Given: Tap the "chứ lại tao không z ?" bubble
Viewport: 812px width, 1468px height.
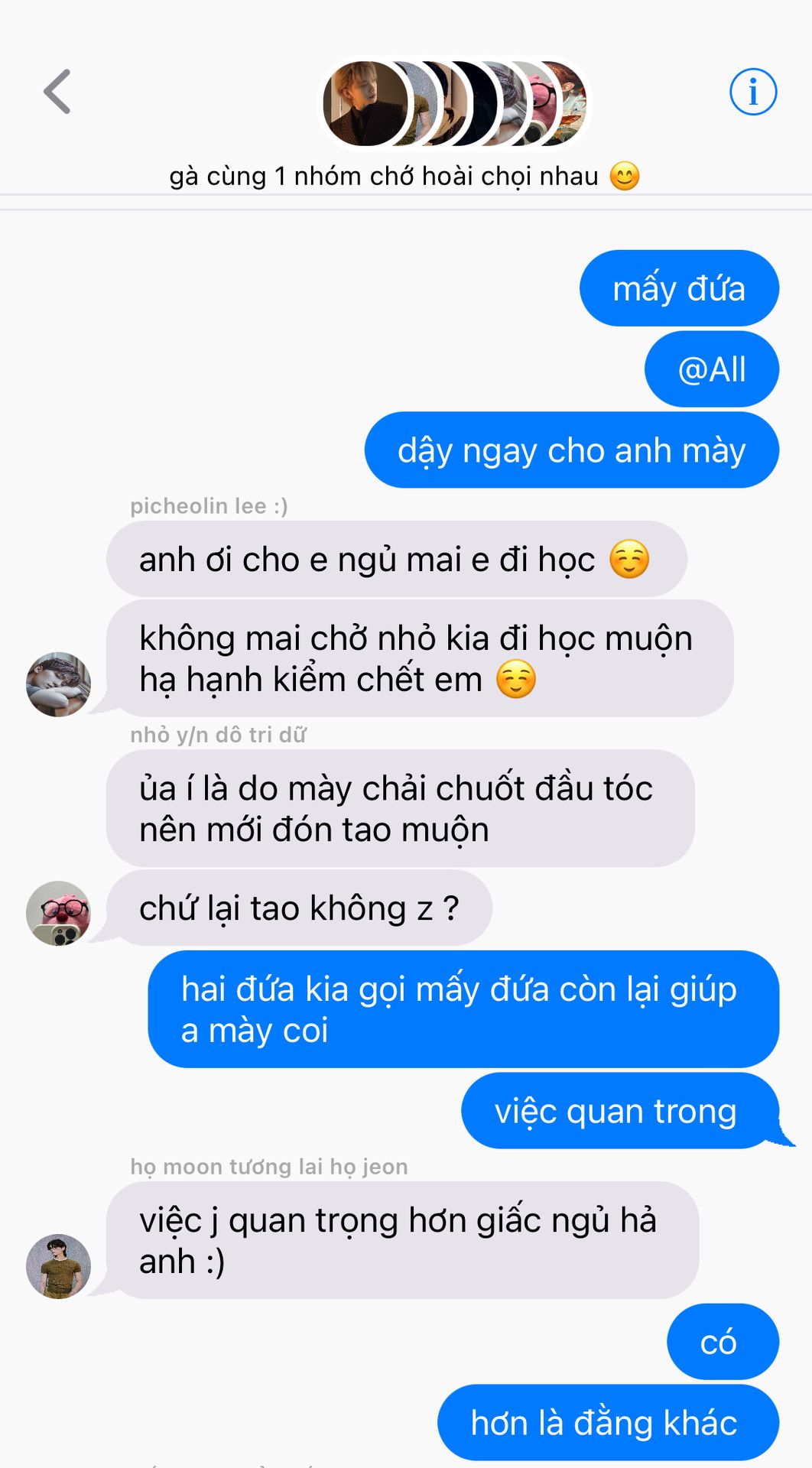Looking at the screenshot, I should tap(299, 908).
